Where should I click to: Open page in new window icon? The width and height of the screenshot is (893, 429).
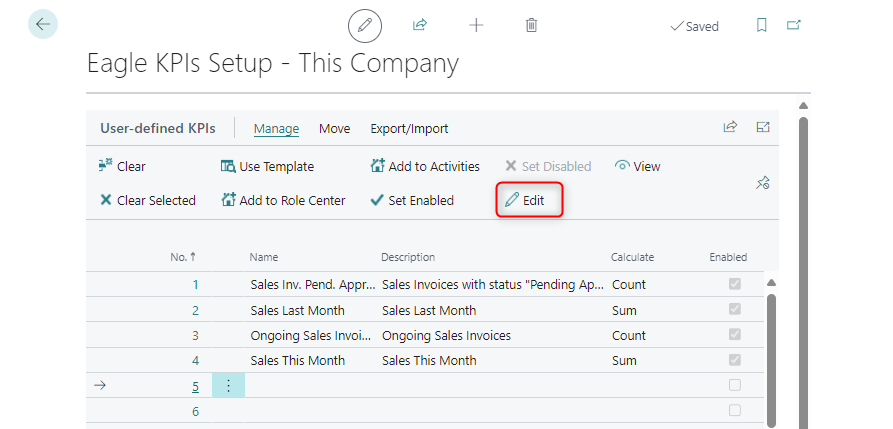(x=794, y=26)
